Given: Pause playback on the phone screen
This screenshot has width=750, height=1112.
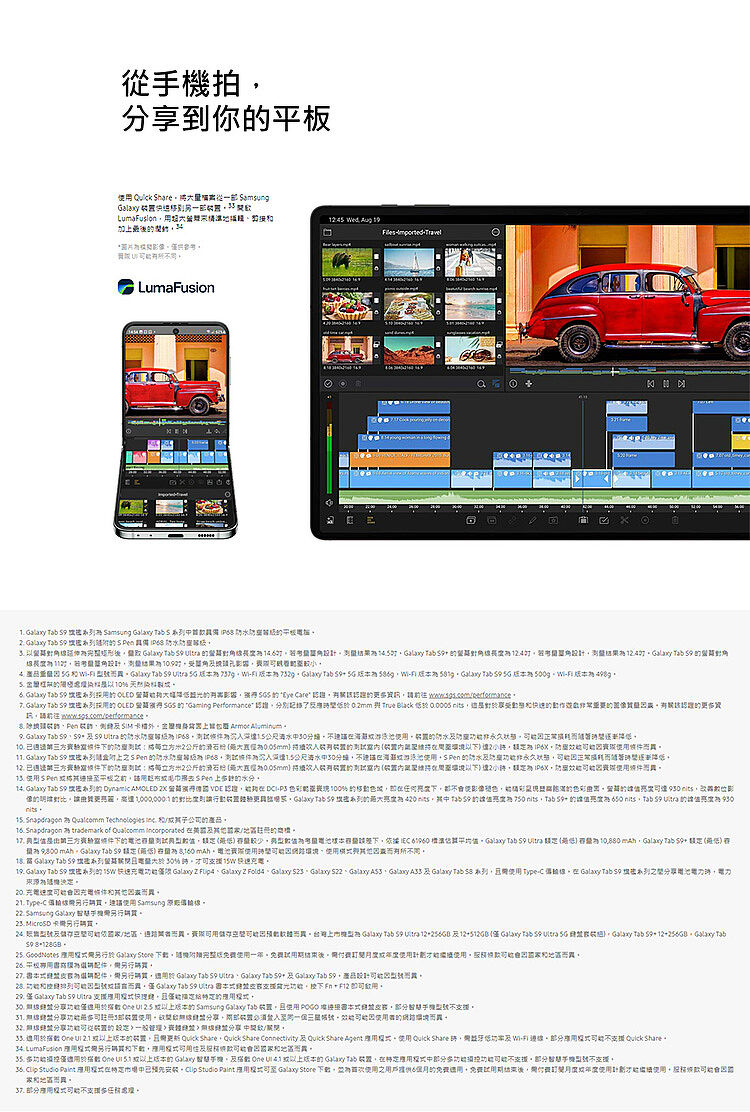Looking at the screenshot, I should point(176,431).
